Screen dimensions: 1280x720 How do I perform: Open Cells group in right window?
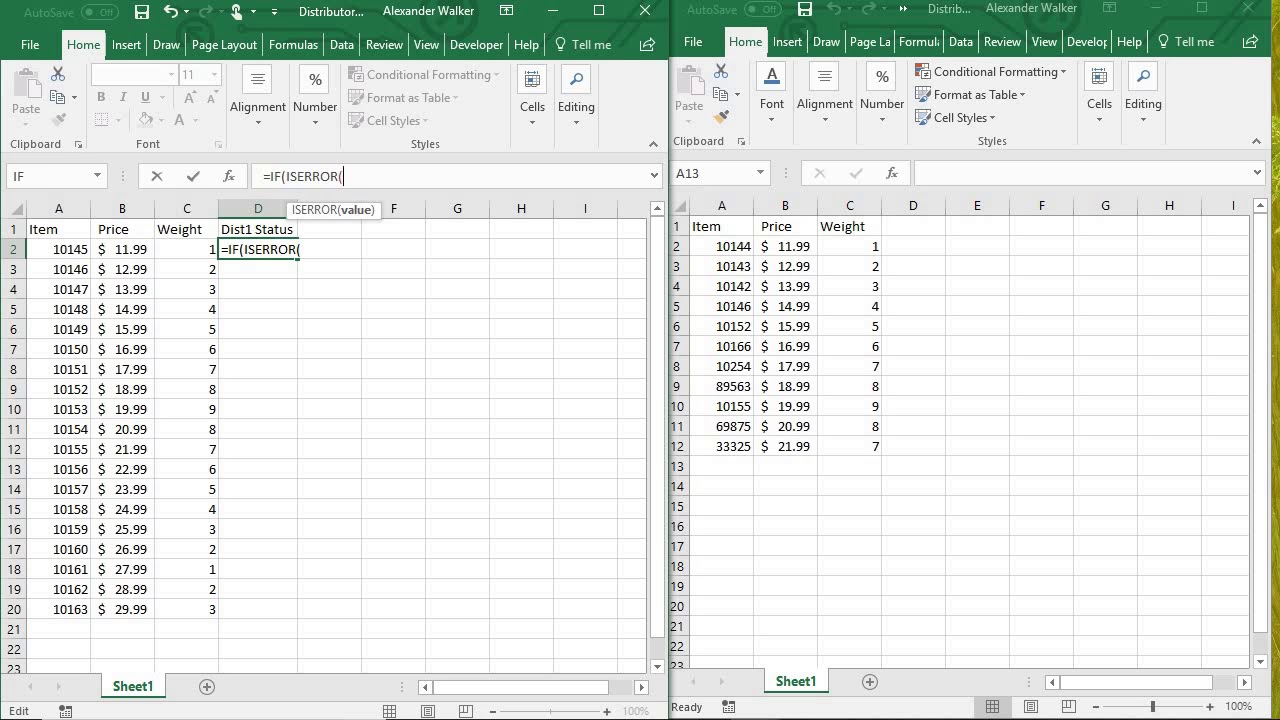1099,94
